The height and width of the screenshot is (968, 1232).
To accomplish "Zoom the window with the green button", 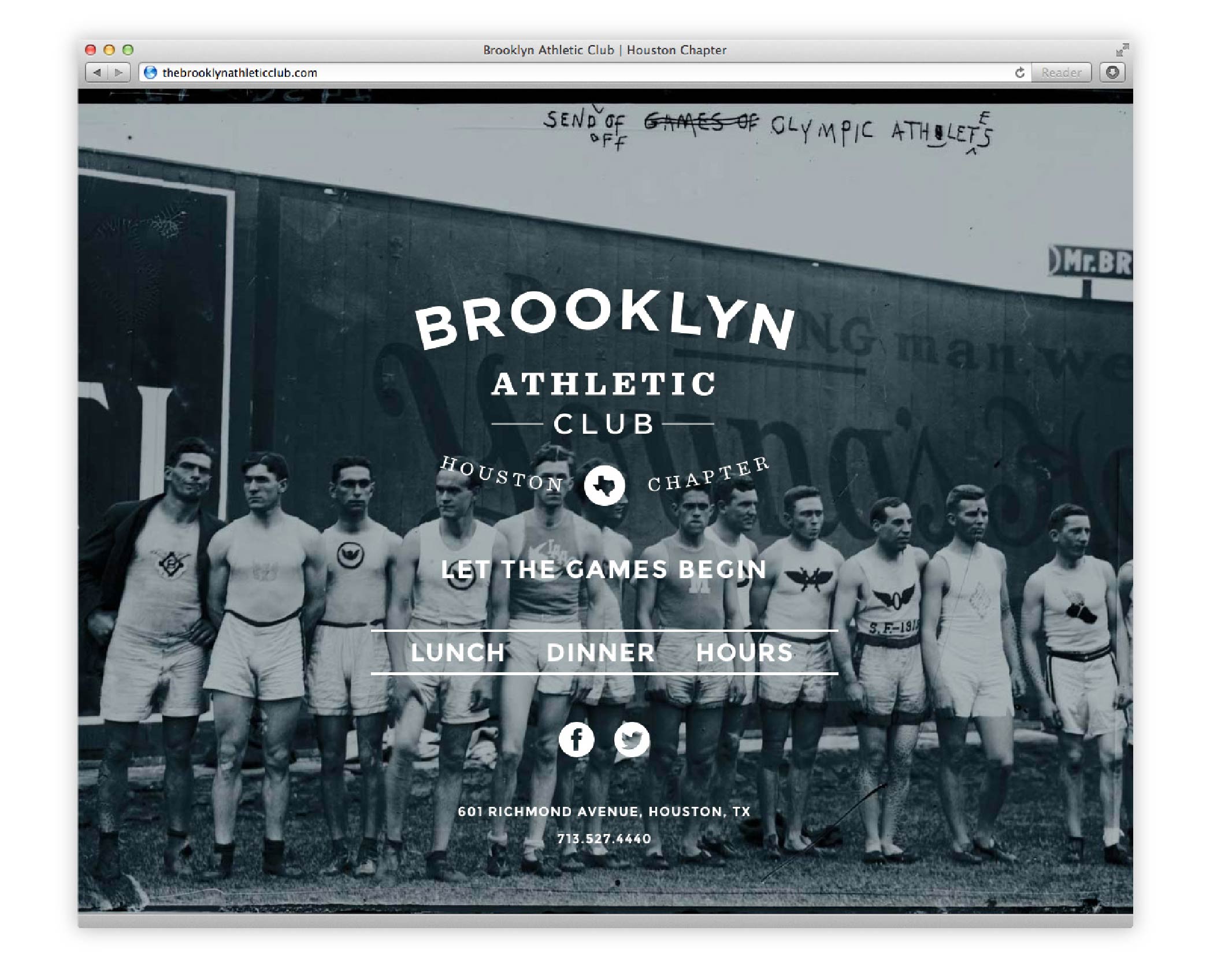I will (x=128, y=50).
